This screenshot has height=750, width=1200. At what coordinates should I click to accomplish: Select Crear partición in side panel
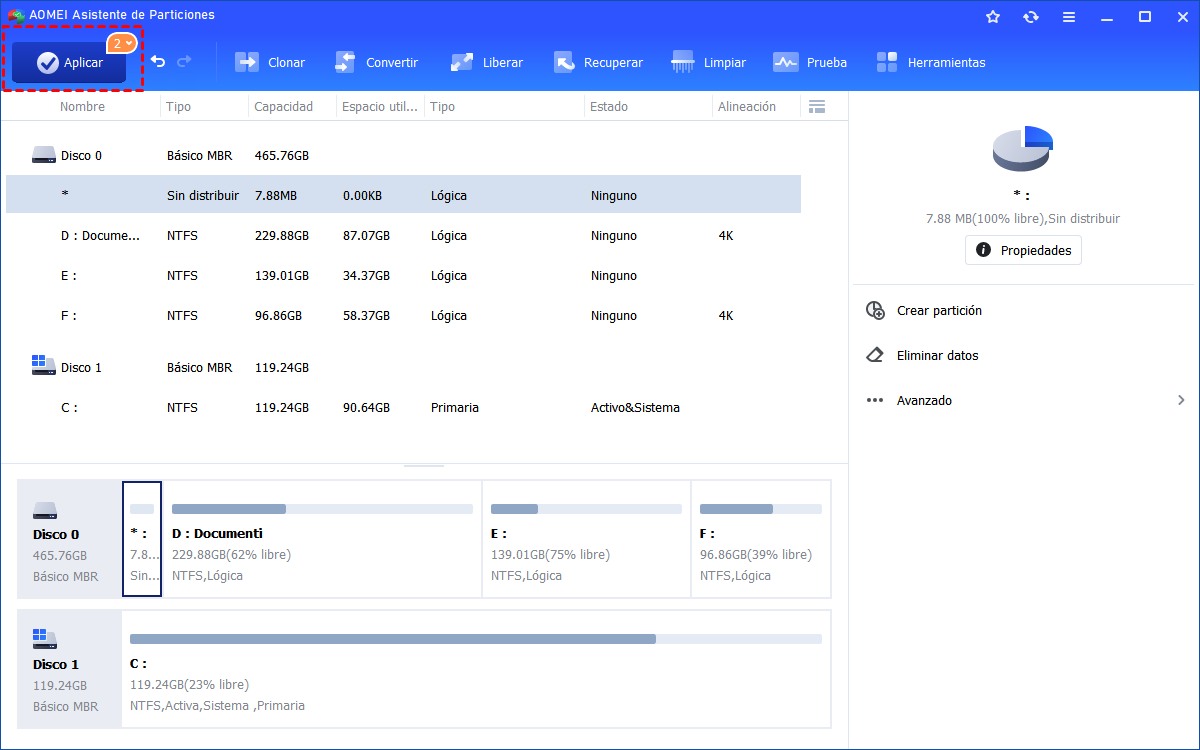(x=939, y=311)
